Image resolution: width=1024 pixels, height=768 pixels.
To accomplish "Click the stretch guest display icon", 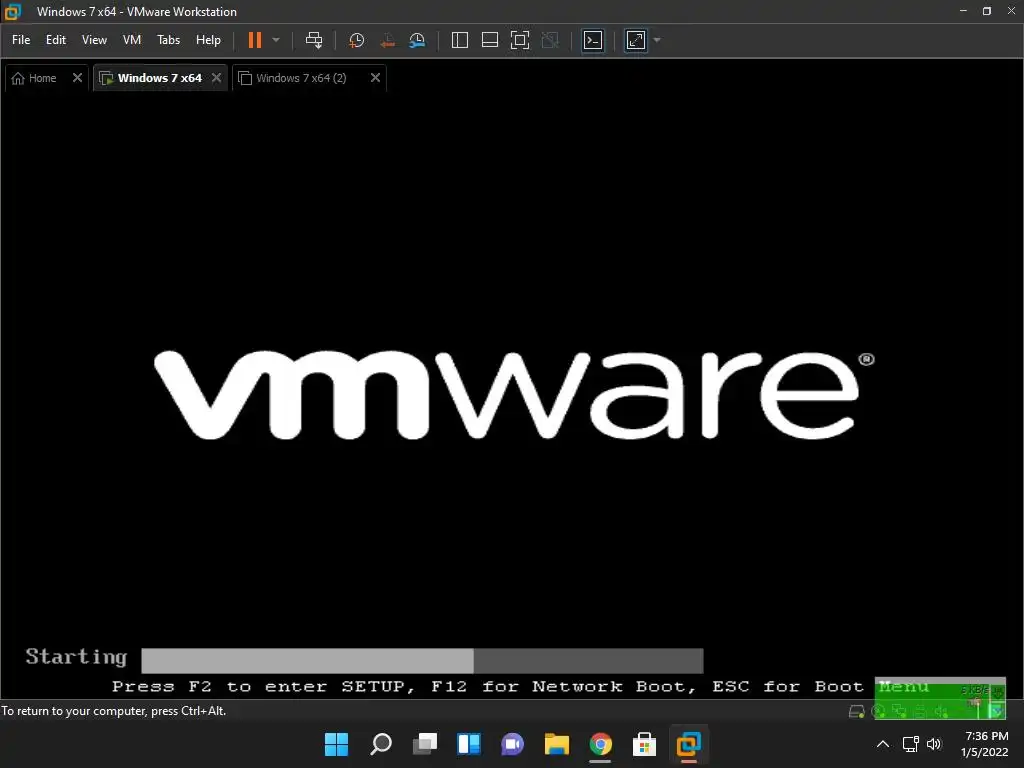I will click(636, 40).
